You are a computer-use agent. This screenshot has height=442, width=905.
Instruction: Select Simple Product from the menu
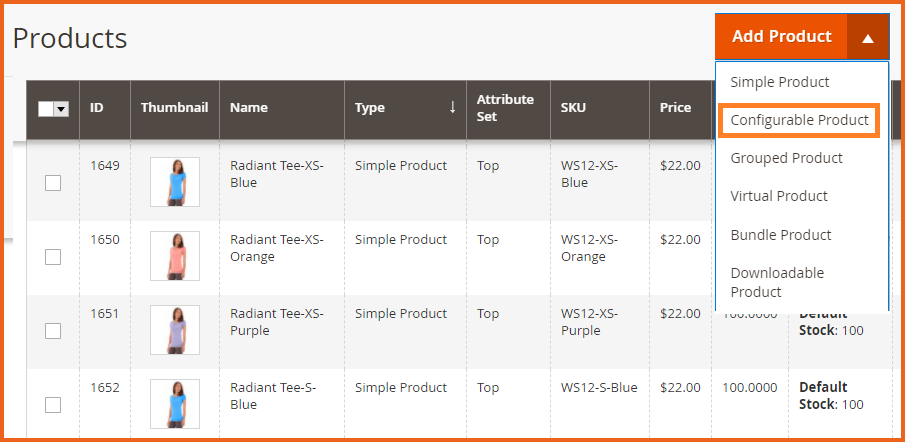coord(780,82)
